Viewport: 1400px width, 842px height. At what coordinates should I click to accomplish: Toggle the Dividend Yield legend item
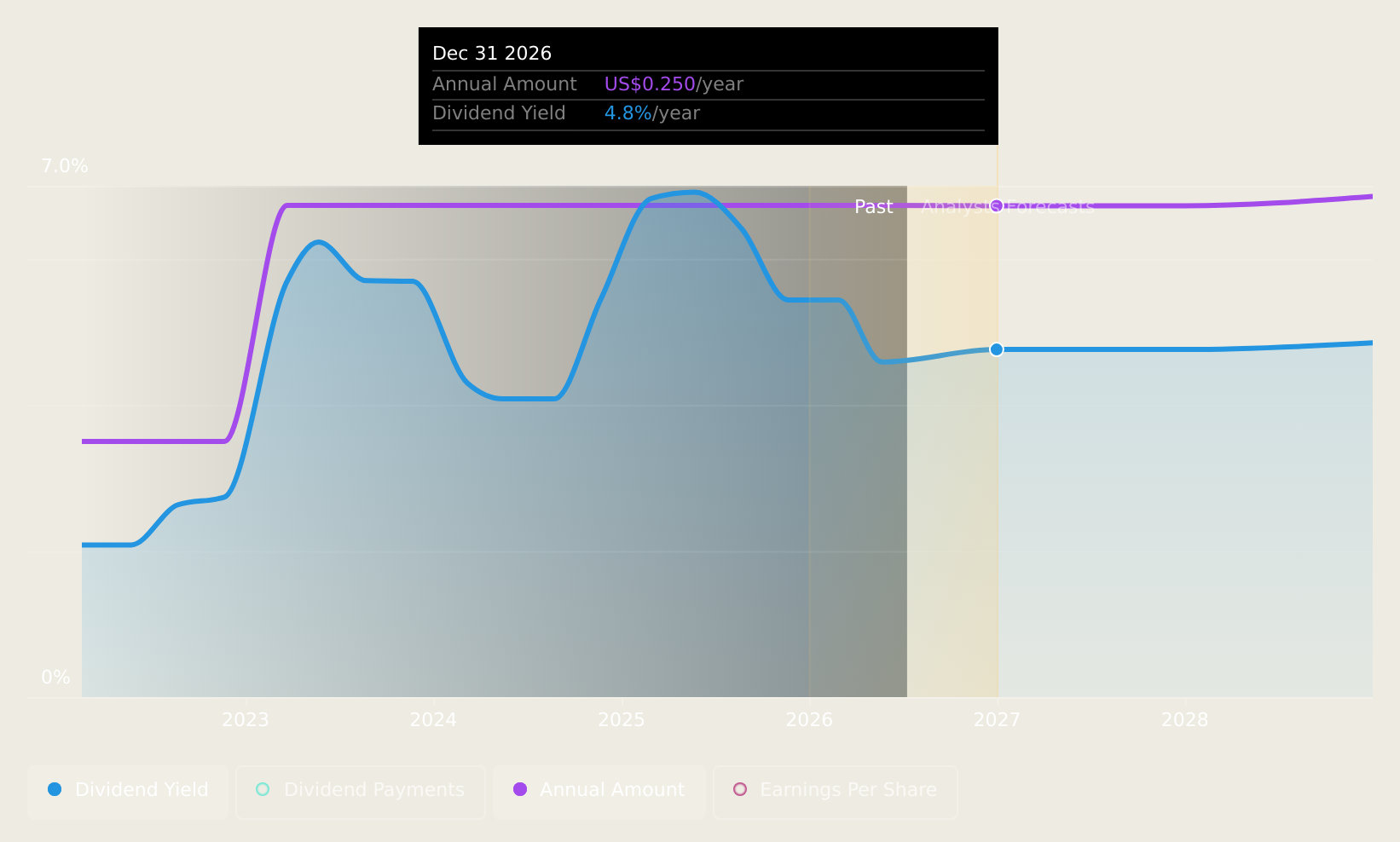128,792
